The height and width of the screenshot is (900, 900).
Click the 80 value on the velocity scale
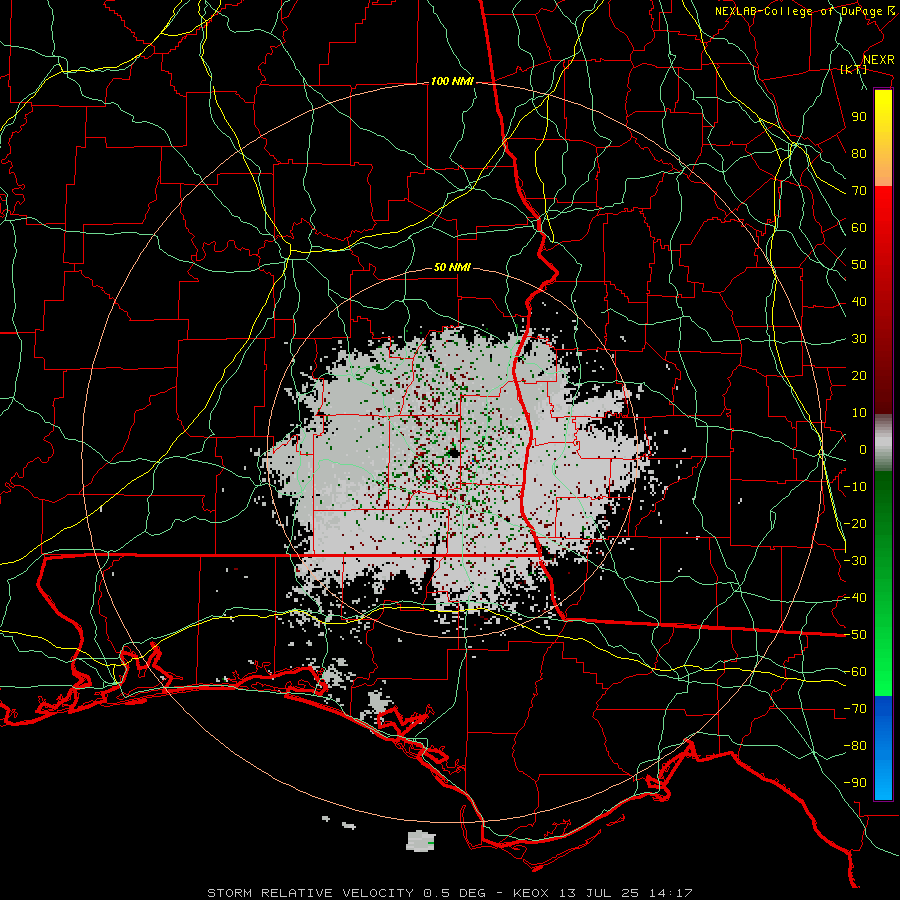point(859,154)
